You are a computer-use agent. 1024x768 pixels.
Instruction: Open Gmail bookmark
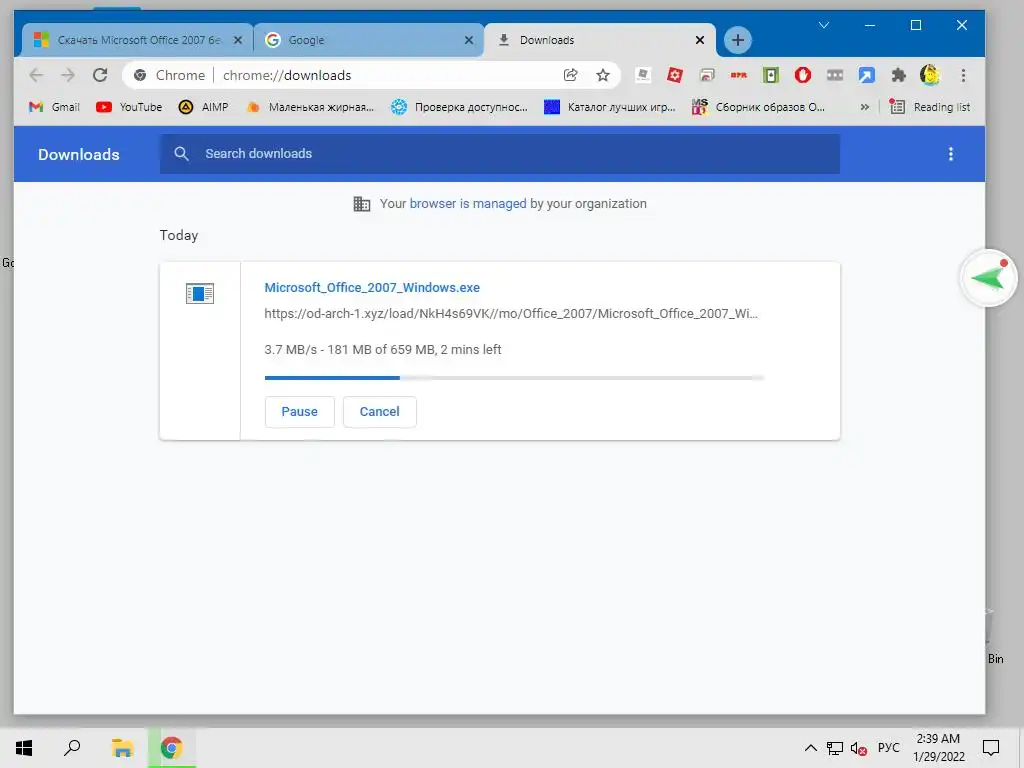tap(54, 107)
